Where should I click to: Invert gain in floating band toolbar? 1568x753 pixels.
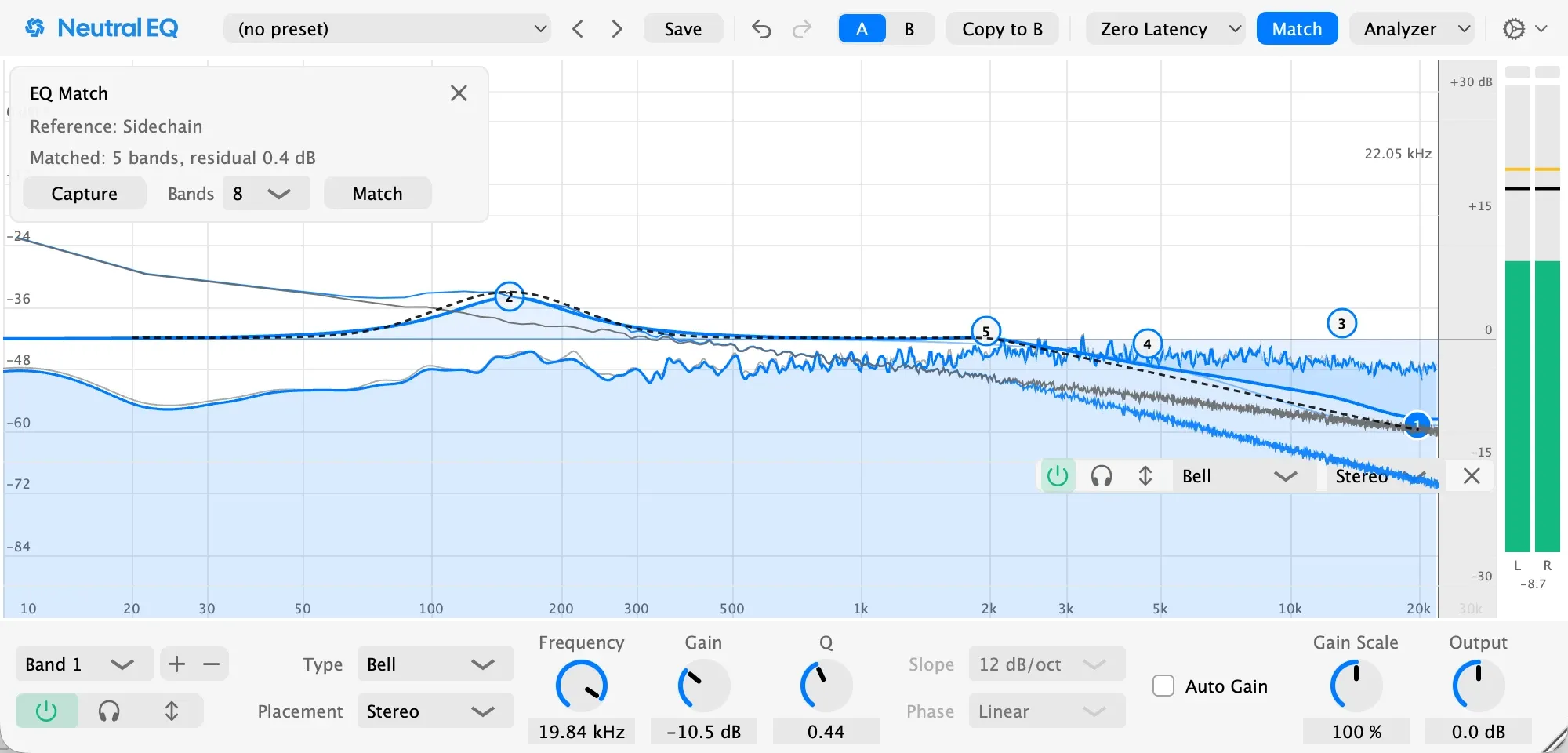1145,476
